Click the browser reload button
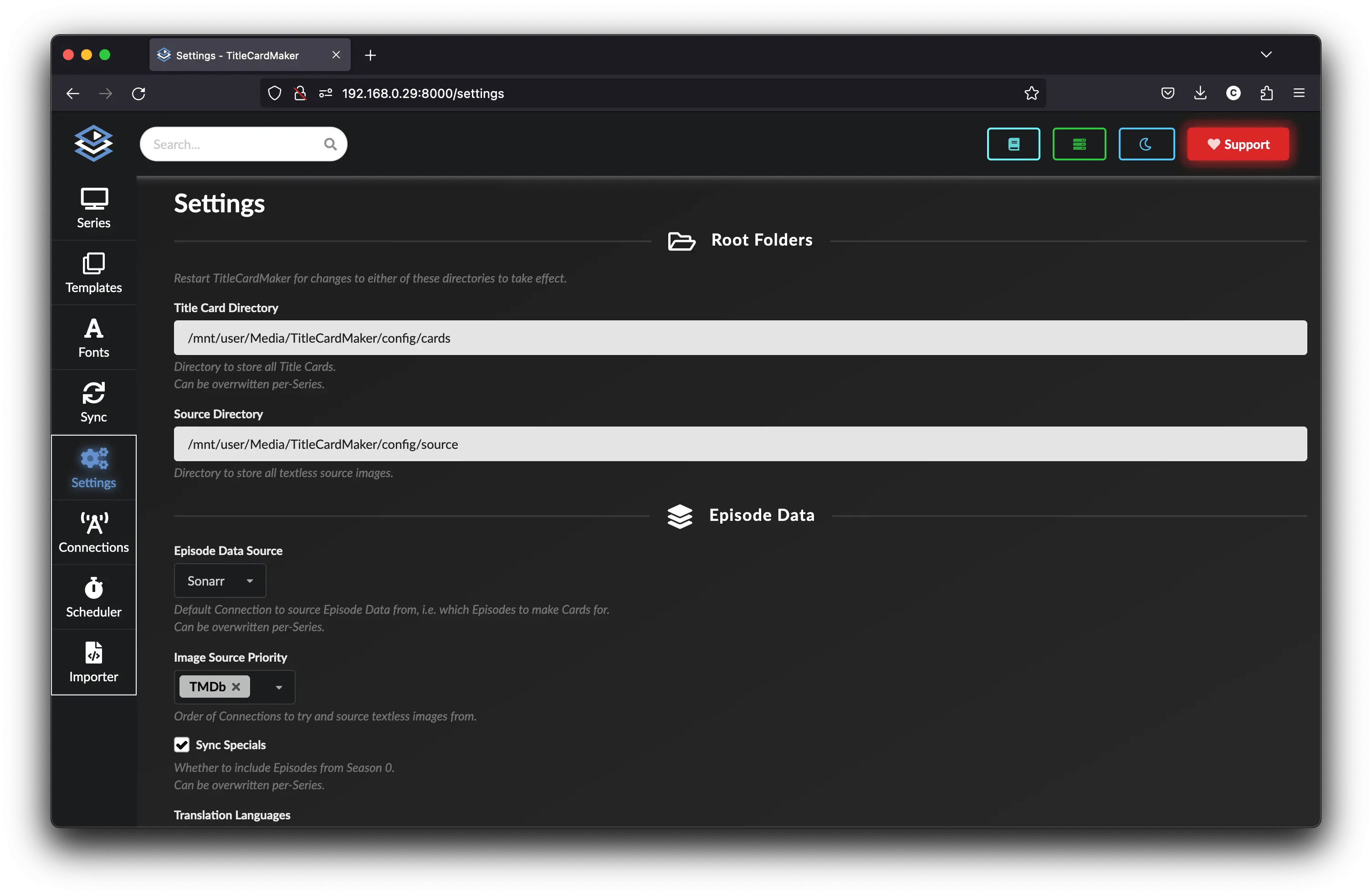This screenshot has height=895, width=1372. (x=138, y=93)
